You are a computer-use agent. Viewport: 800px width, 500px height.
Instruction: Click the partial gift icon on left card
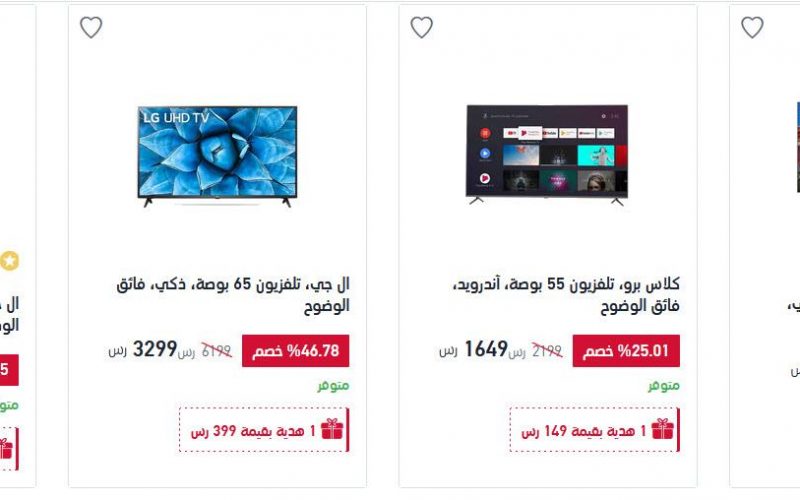pyautogui.click(x=5, y=449)
